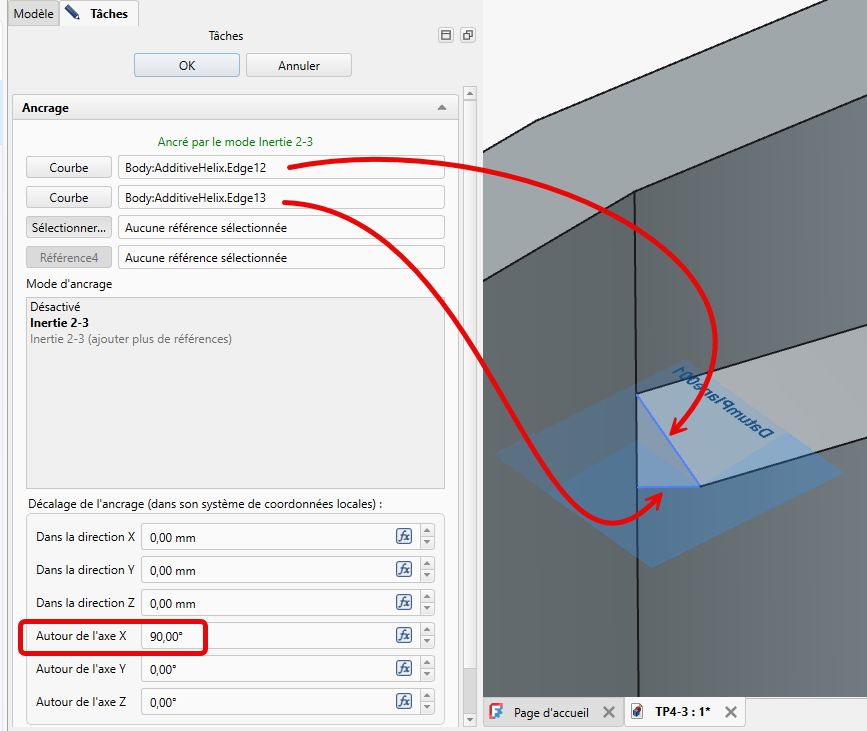The width and height of the screenshot is (867, 731).
Task: Toggle floating Tâches panel window icon
Action: pos(467,35)
